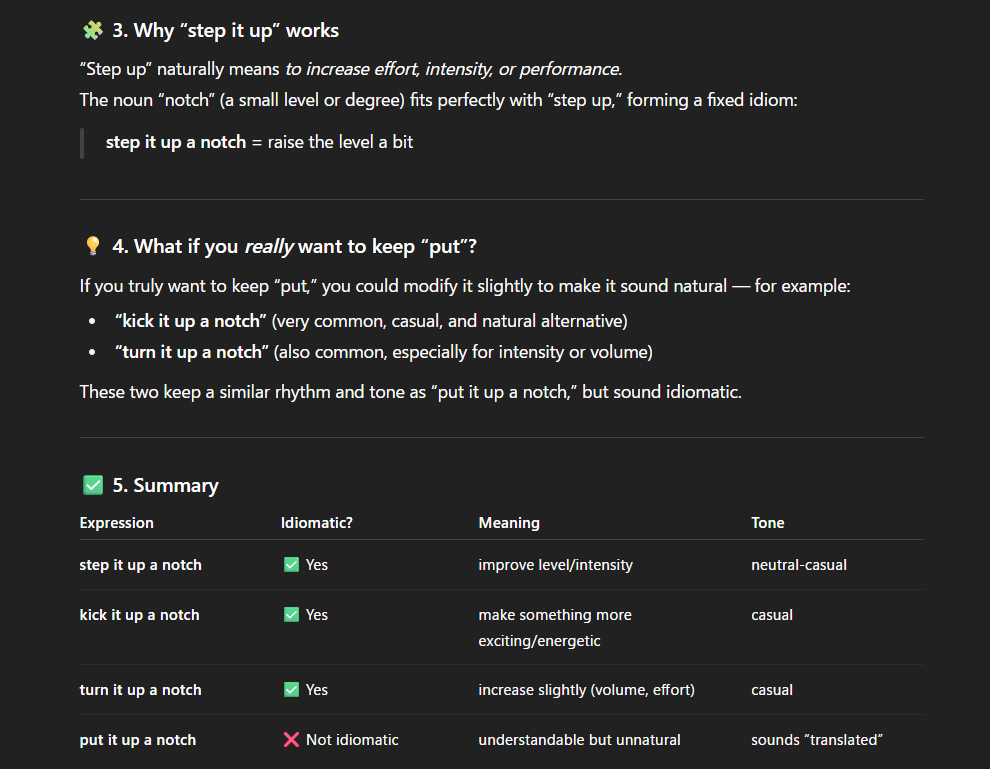
Task: Click the lightbulb emoji beside heading 4
Action: pyautogui.click(x=92, y=246)
